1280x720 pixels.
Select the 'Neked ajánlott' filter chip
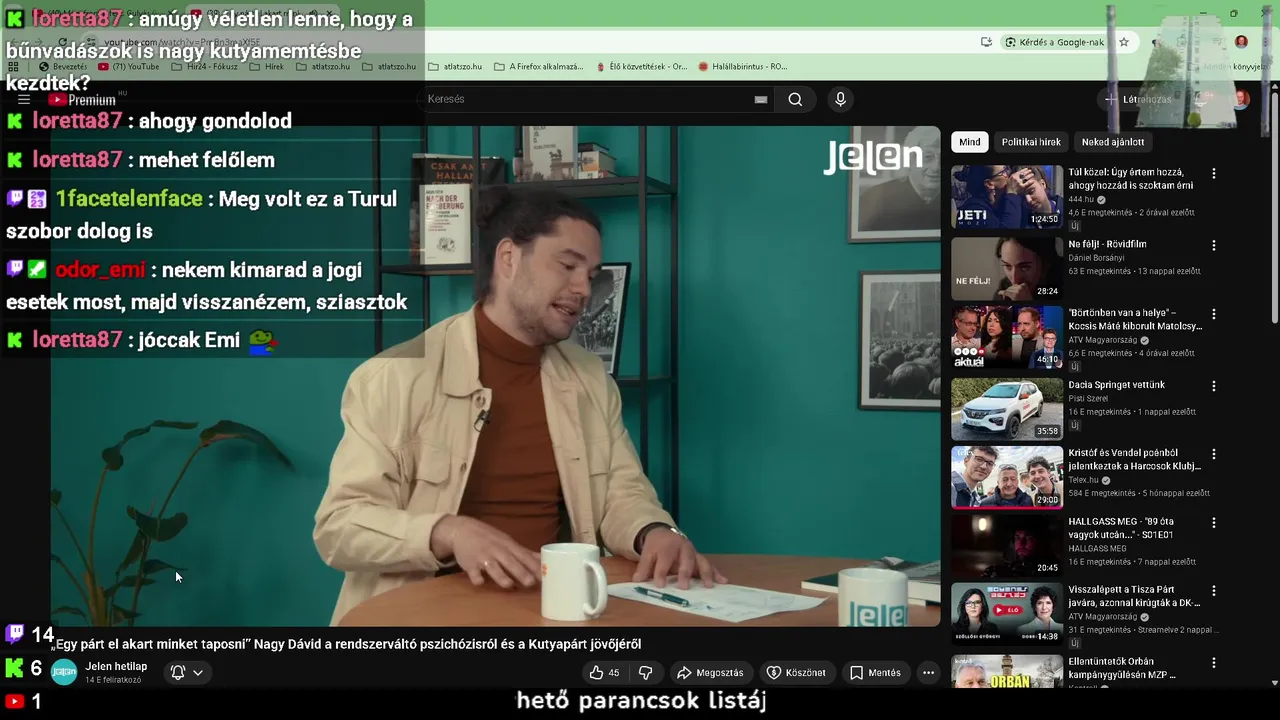click(x=1112, y=142)
